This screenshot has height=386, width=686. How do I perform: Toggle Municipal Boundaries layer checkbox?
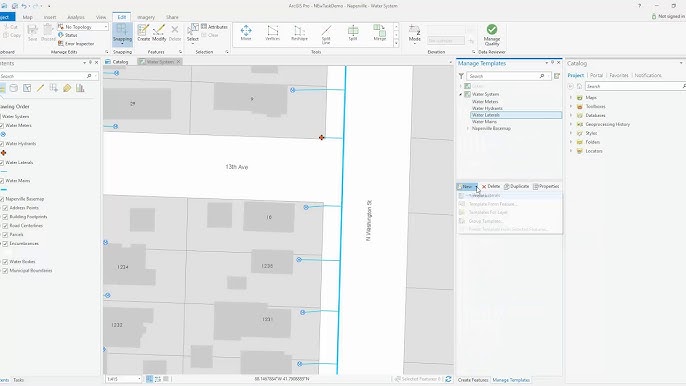5,271
